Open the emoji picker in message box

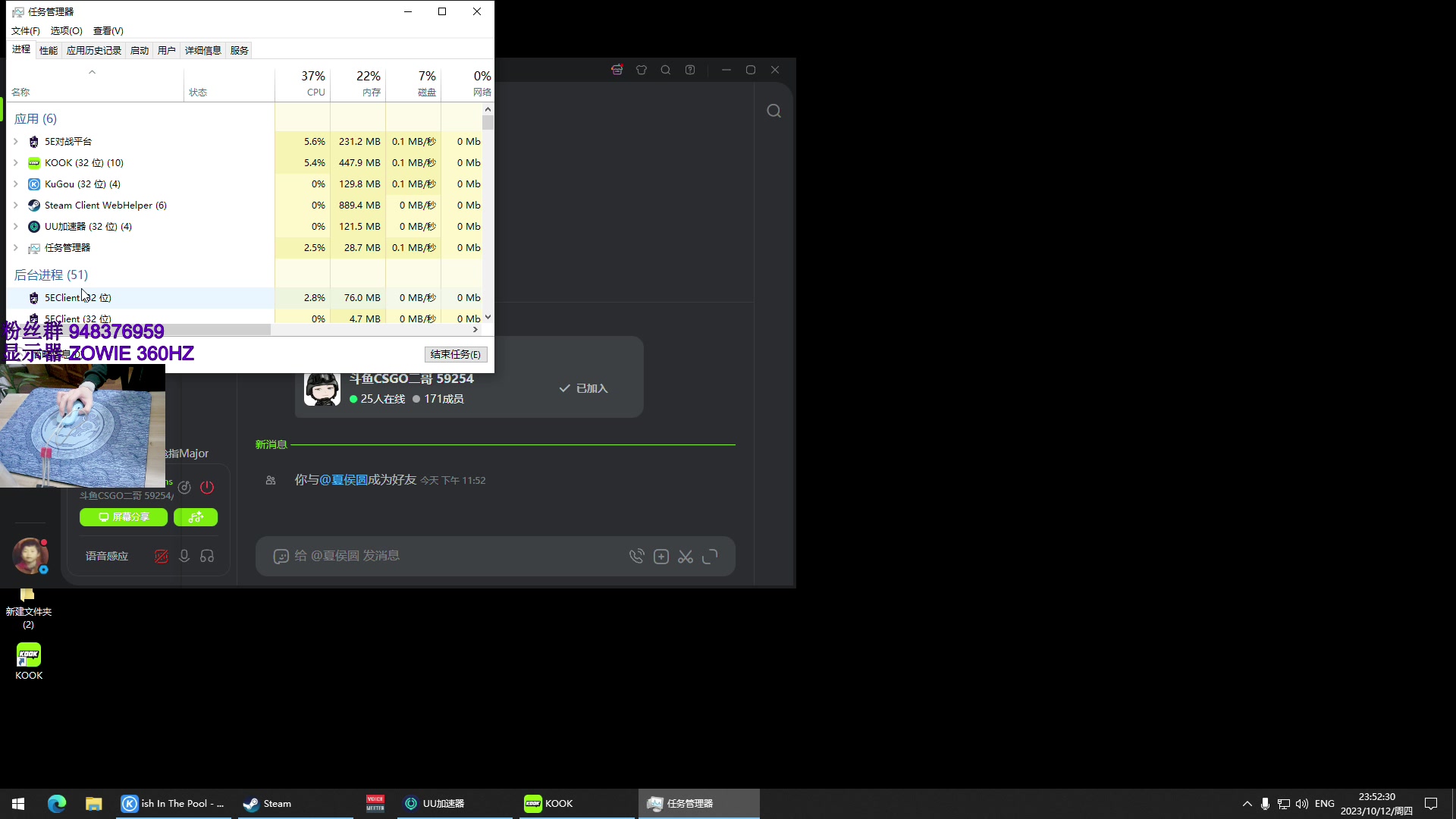point(281,557)
